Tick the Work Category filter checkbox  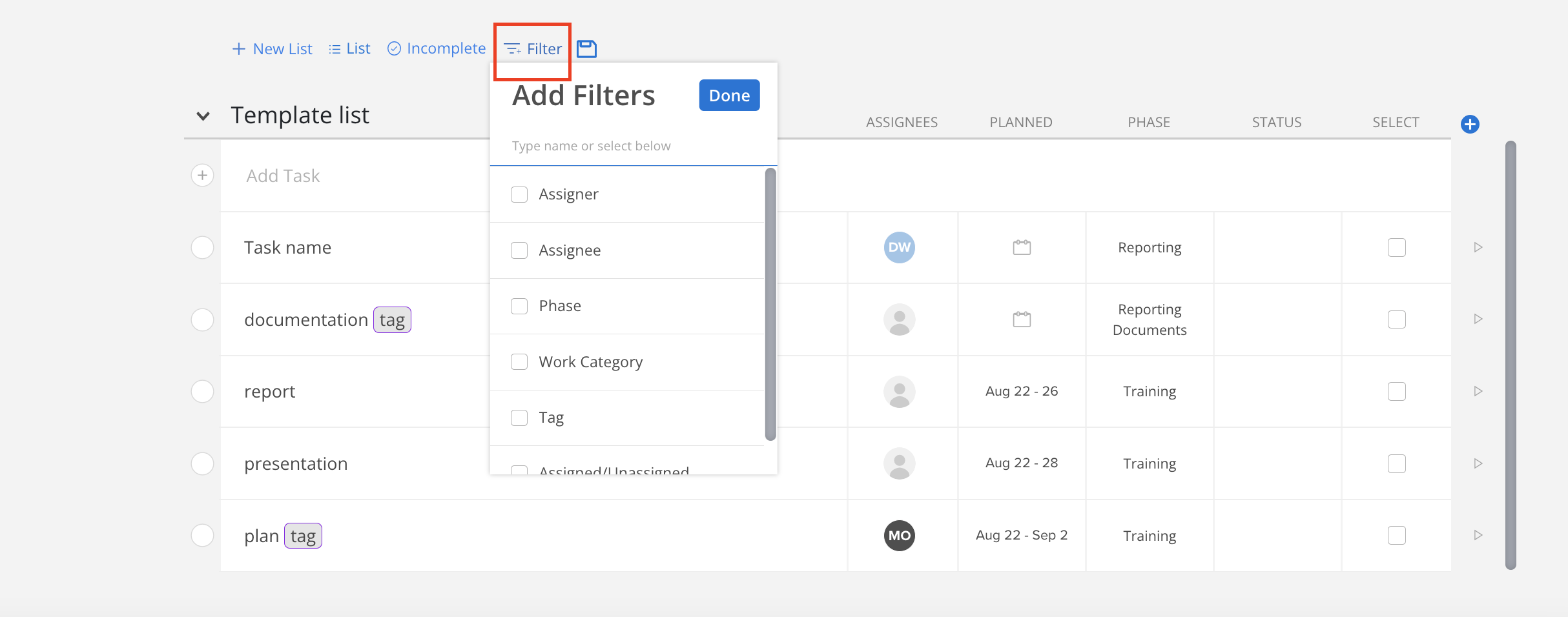click(519, 362)
